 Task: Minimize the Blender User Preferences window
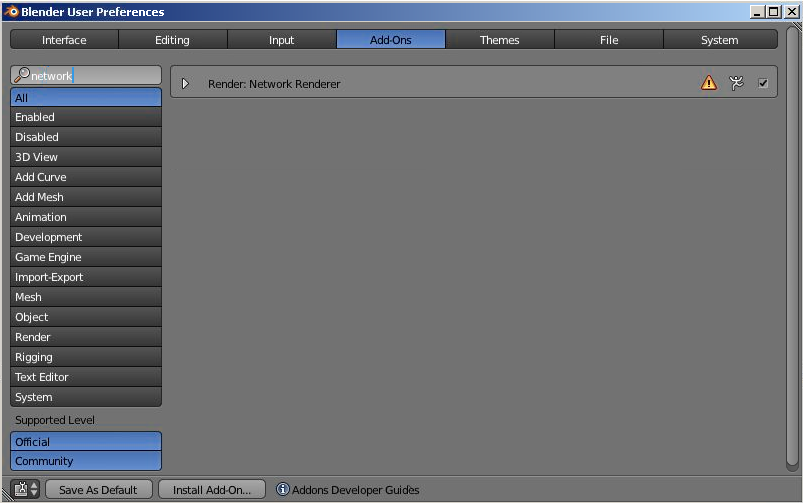click(x=757, y=11)
